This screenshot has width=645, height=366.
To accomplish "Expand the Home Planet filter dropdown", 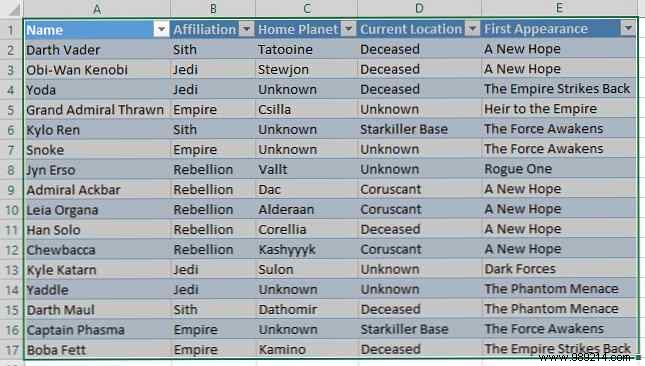I will [x=348, y=29].
